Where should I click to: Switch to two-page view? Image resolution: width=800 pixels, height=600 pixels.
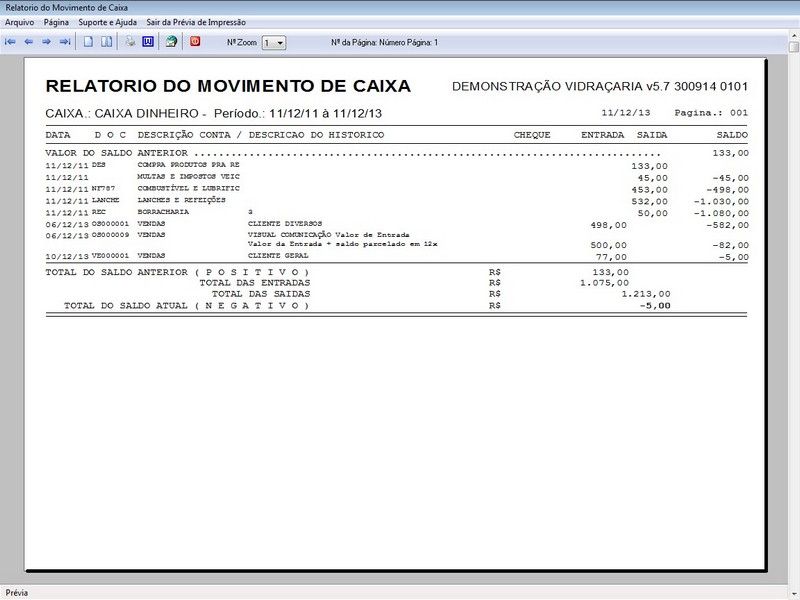[108, 40]
